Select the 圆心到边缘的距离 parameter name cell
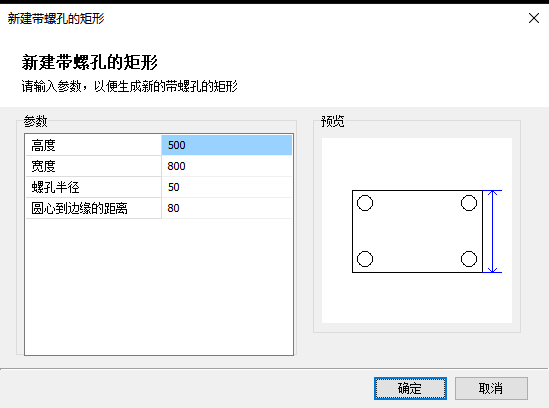 coord(93,208)
